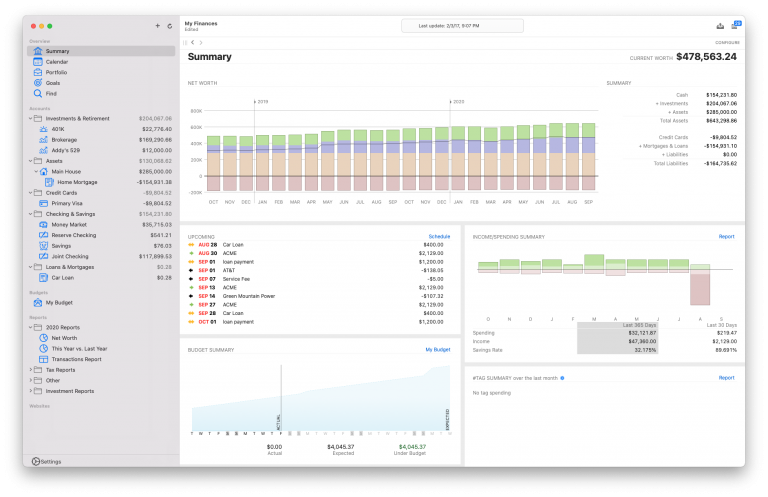
Task: Select the Find magnifier icon
Action: (x=38, y=93)
